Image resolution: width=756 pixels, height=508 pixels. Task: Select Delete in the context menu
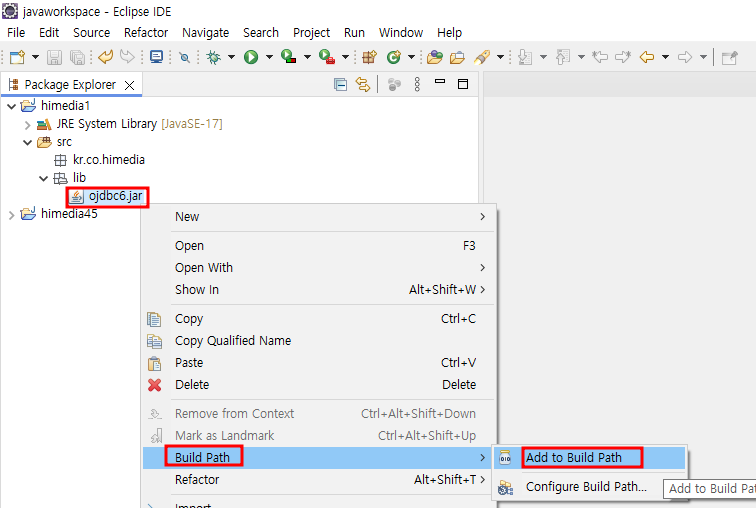click(319, 385)
